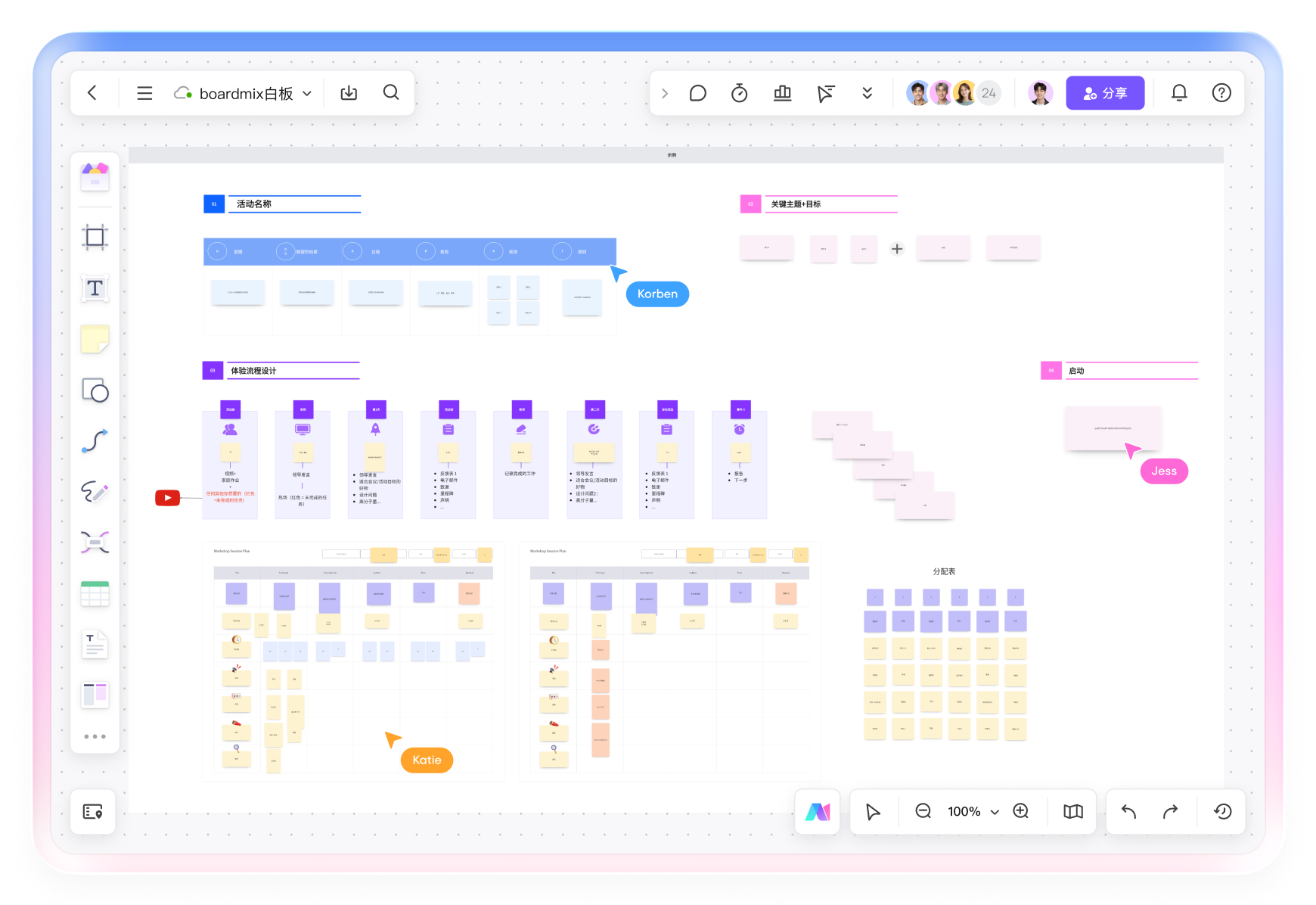Click the 分享 share button
This screenshot has width=1316, height=905.
pos(1104,93)
